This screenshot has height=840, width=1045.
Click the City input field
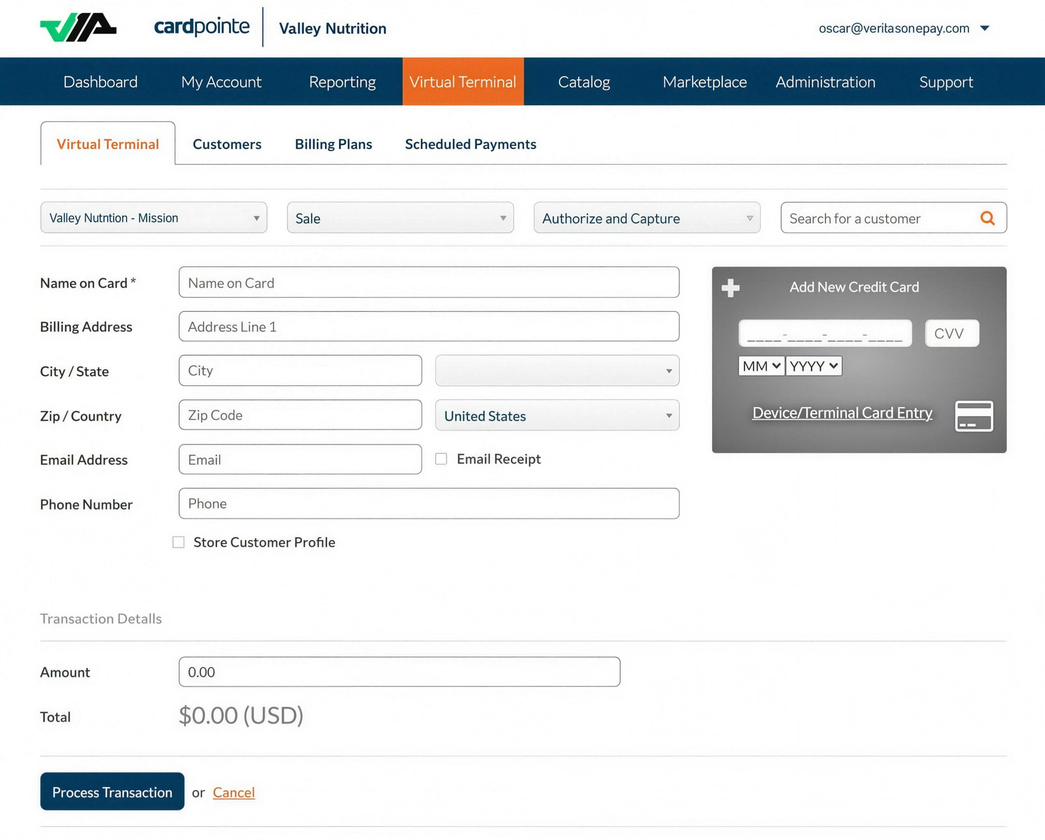click(x=301, y=371)
